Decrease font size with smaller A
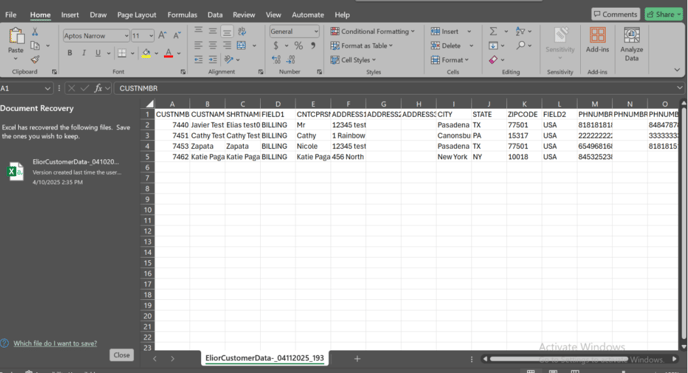688x373 pixels. tap(177, 36)
